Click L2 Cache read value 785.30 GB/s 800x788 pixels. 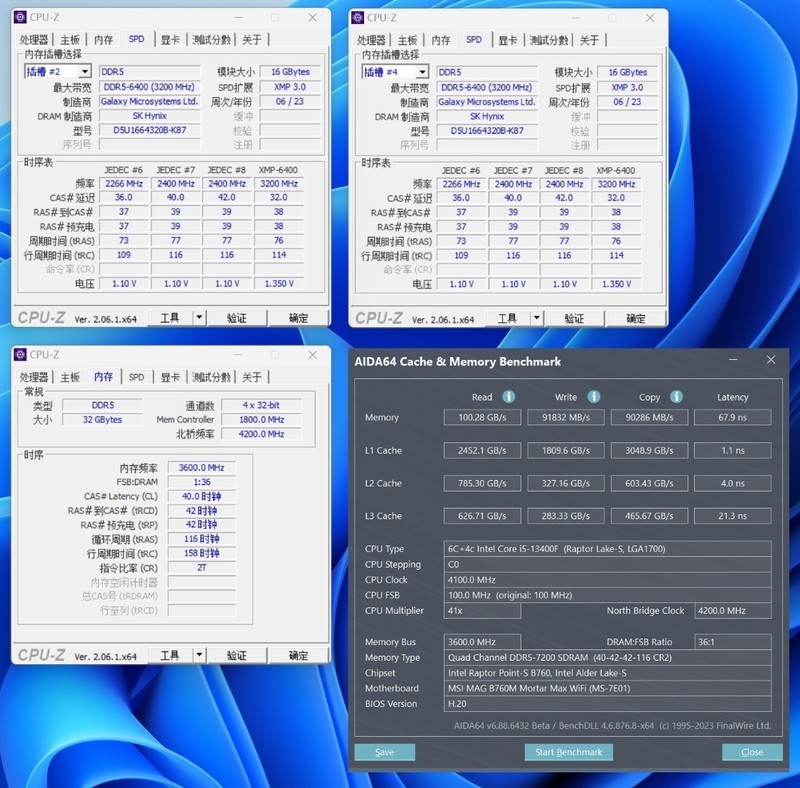(x=482, y=483)
